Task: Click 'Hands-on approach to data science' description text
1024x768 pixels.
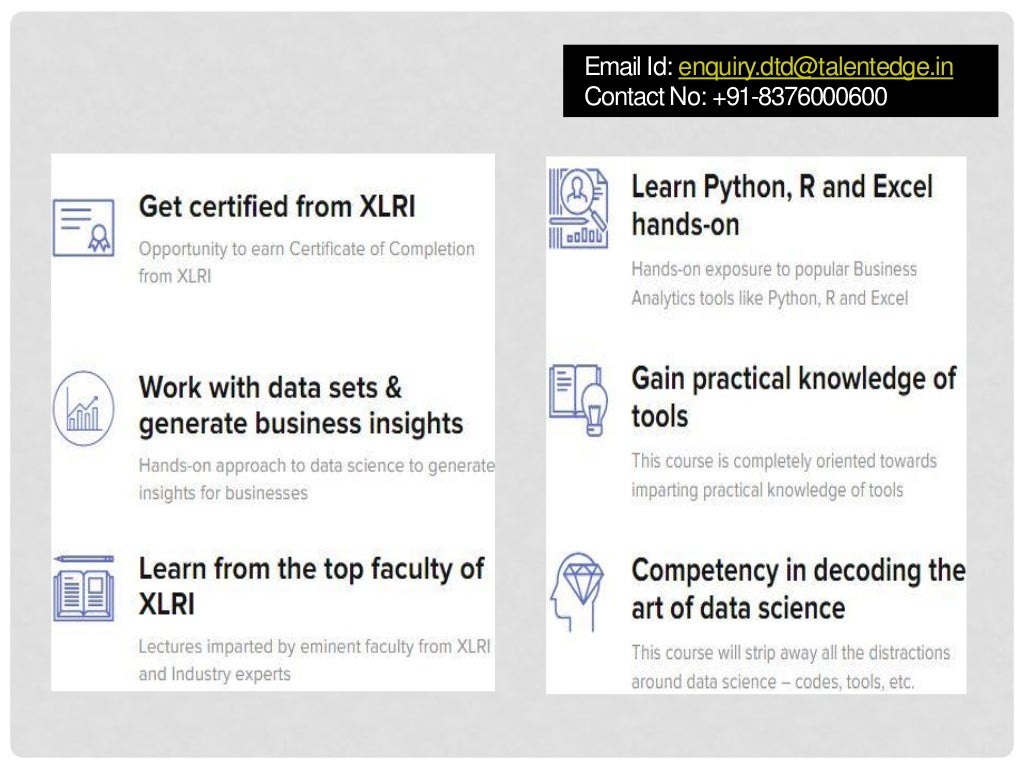Action: [x=316, y=478]
